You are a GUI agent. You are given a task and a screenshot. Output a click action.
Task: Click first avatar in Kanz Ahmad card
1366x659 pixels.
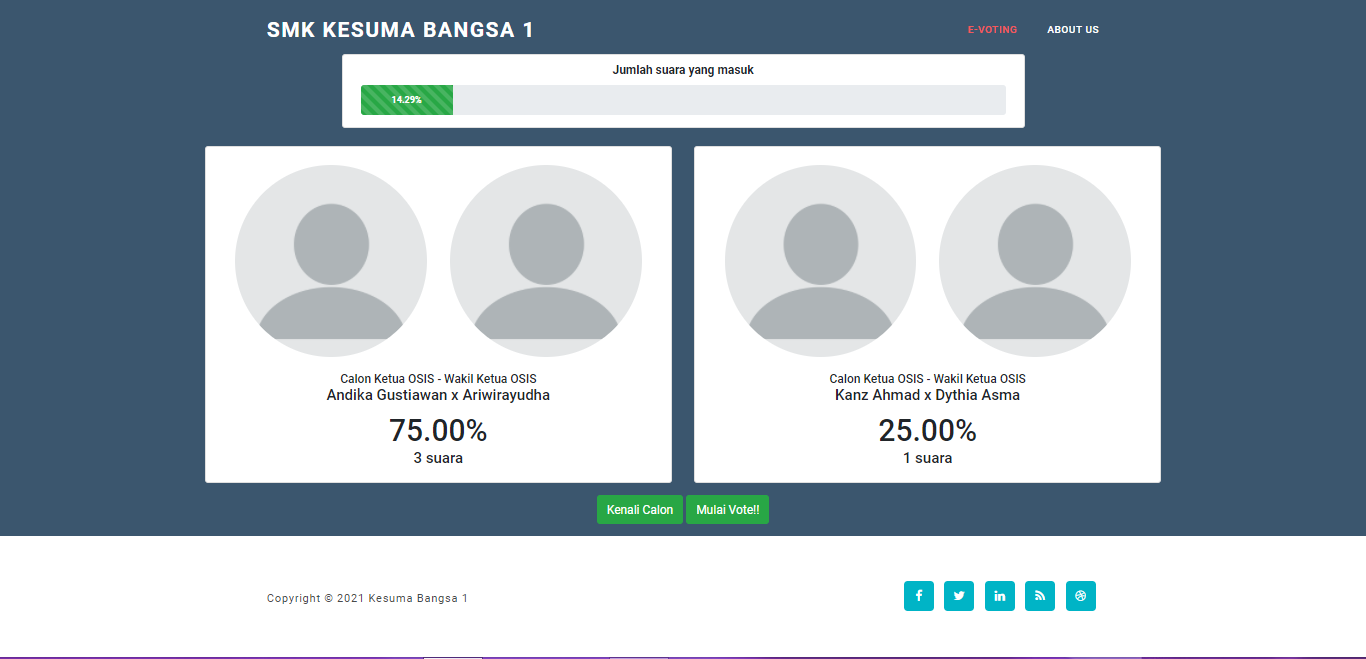[x=820, y=261]
